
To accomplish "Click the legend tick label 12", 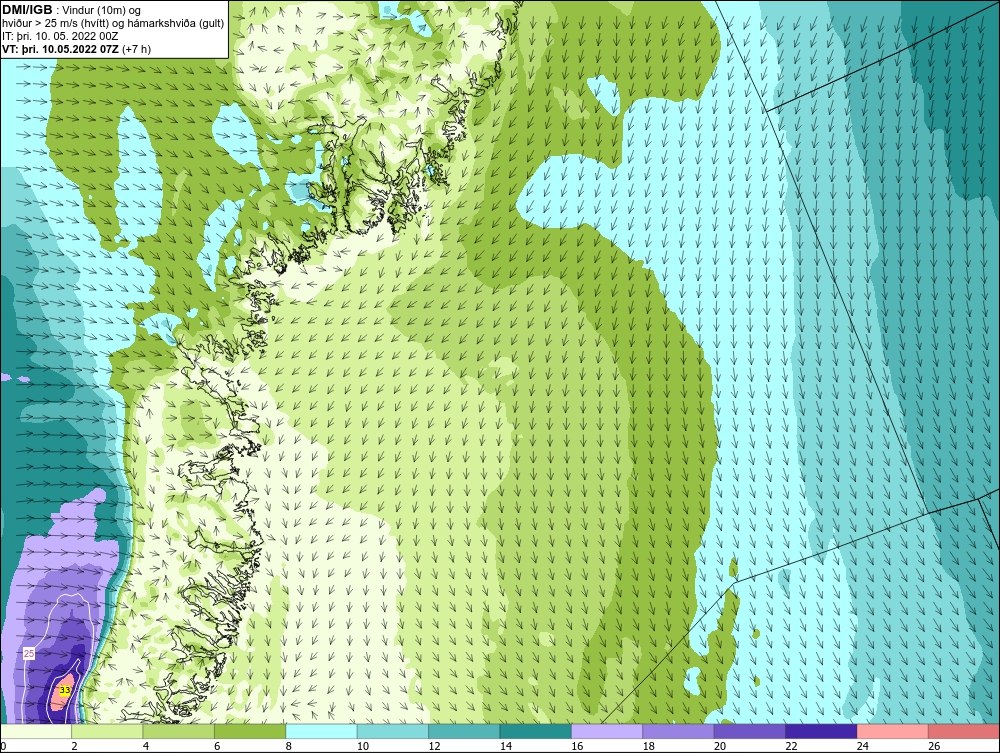I will point(434,746).
